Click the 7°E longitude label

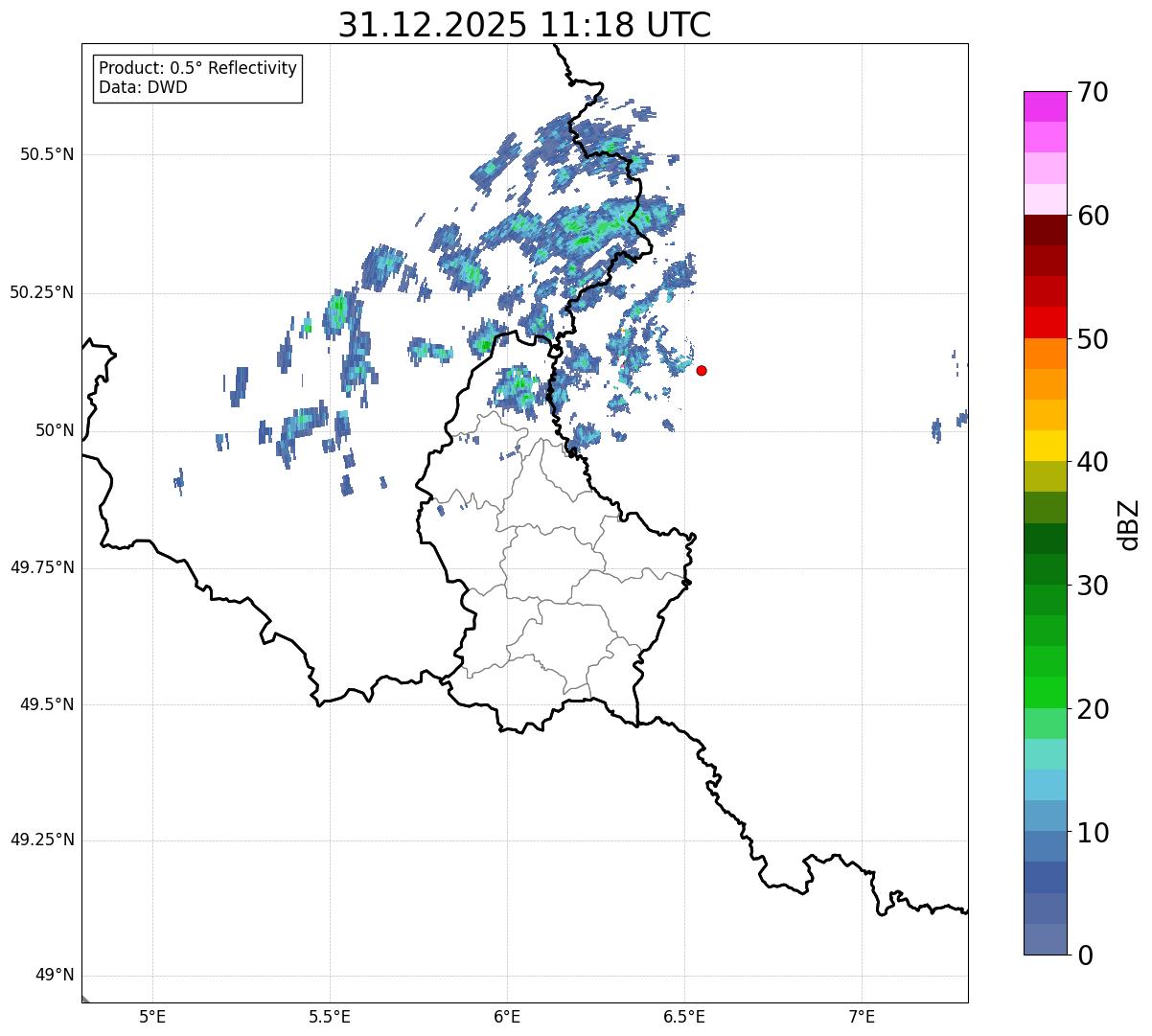click(862, 1017)
